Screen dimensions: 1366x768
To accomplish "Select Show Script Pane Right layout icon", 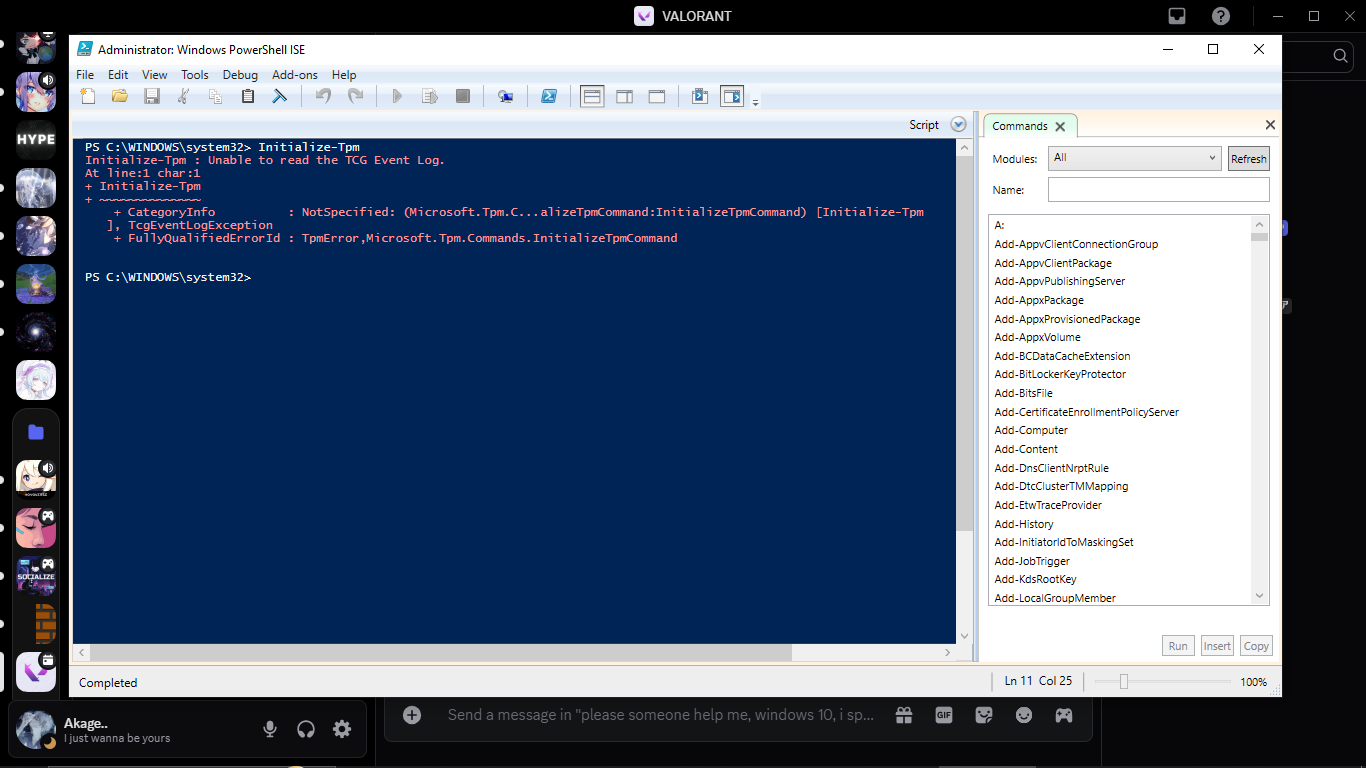I will pyautogui.click(x=624, y=97).
